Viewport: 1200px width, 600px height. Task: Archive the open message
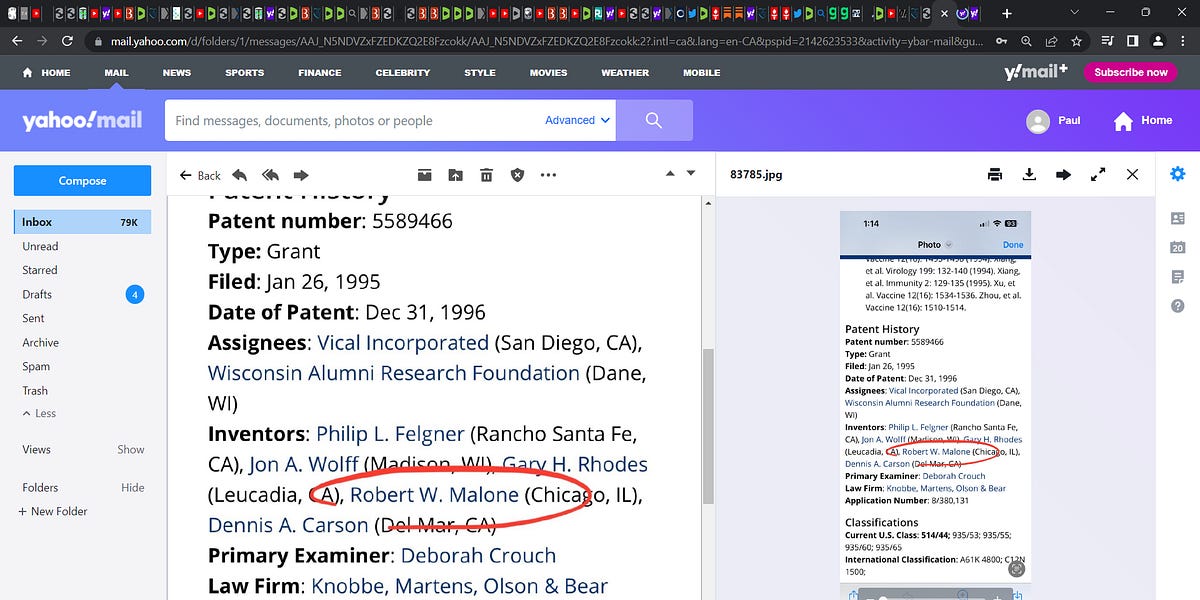click(x=424, y=174)
